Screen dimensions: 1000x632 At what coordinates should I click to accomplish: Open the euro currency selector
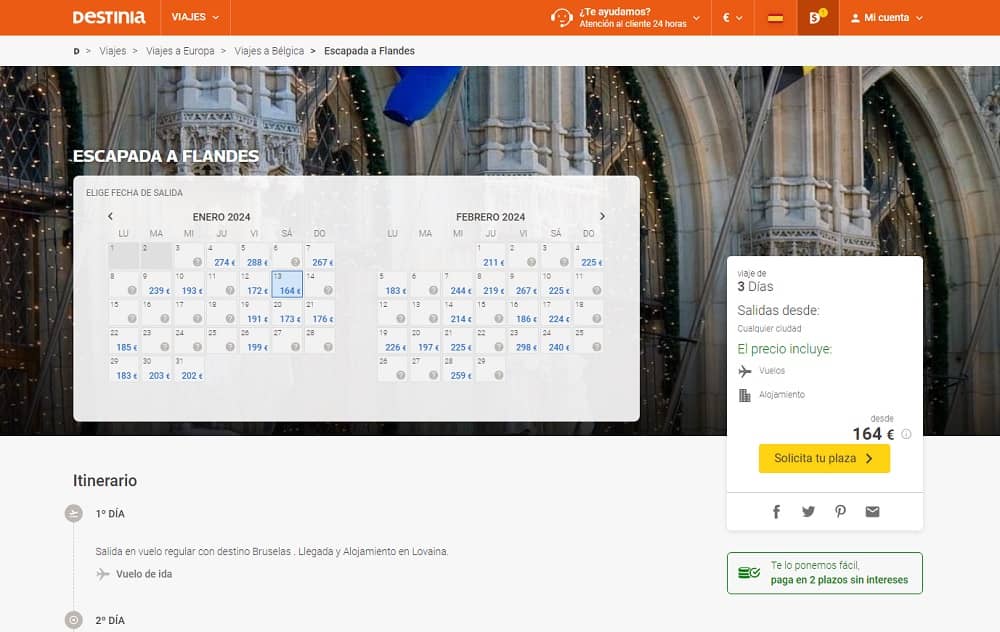(x=732, y=17)
